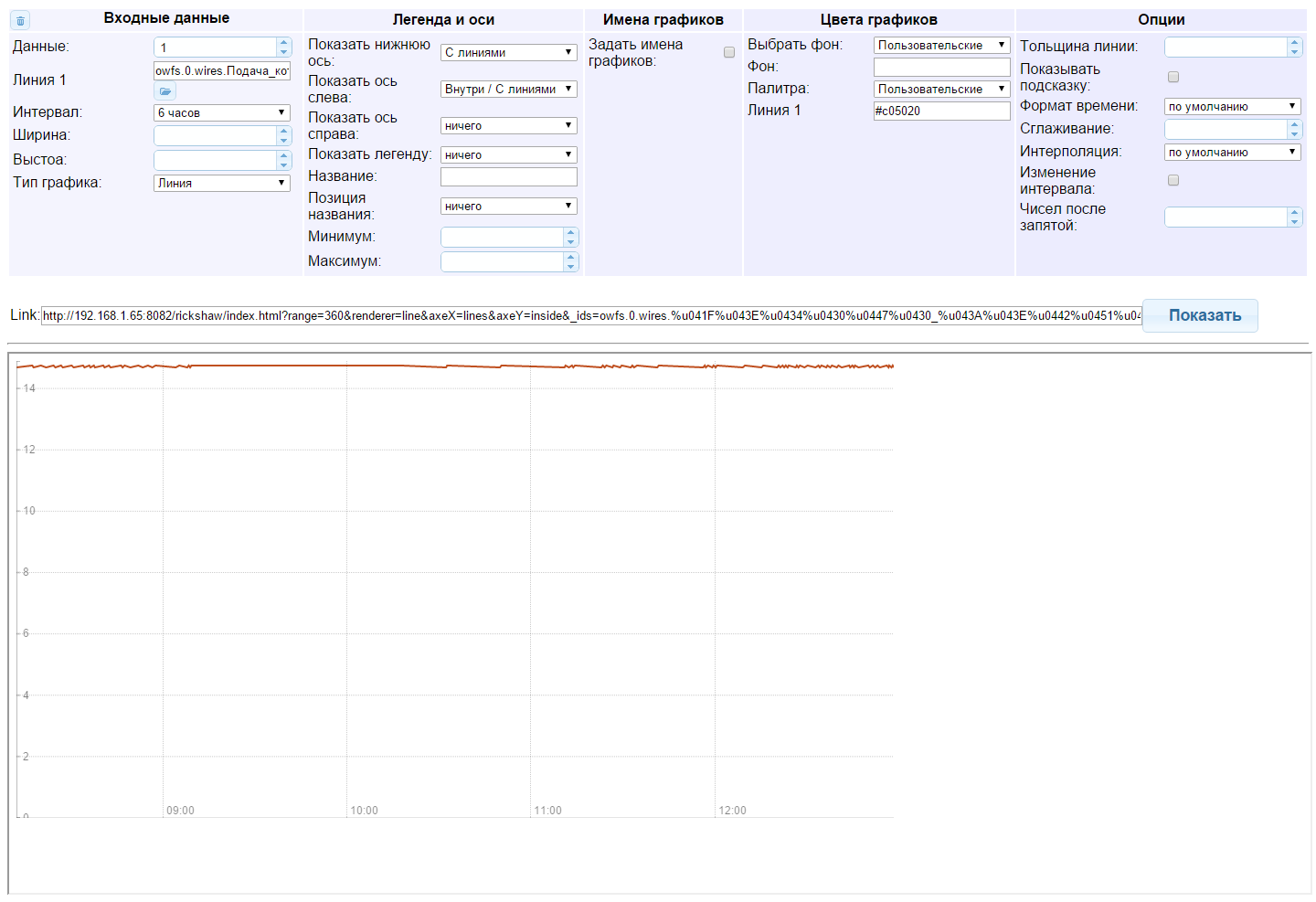Click the Минимум input field
1316x902 pixels.
pos(502,237)
